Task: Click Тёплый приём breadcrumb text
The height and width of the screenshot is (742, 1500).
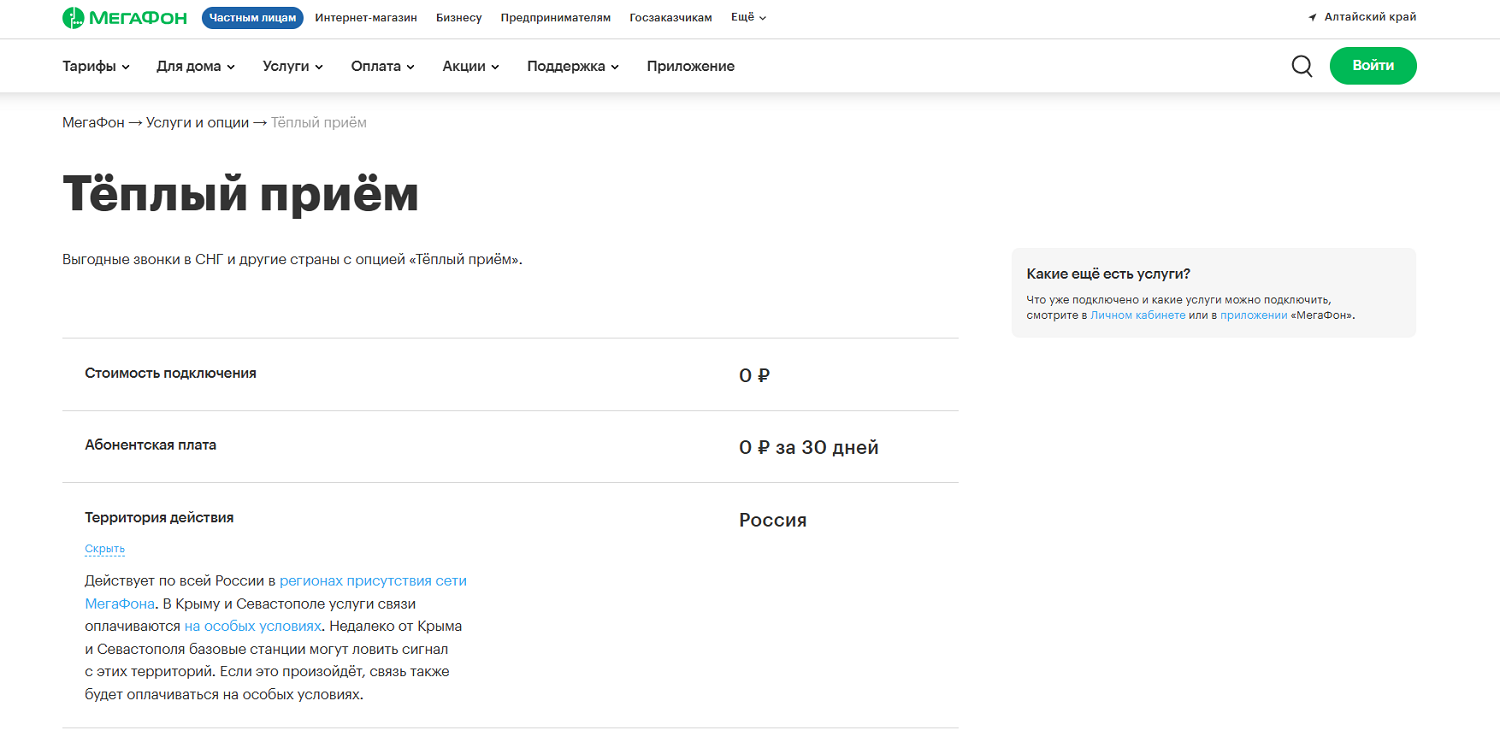Action: pos(319,122)
